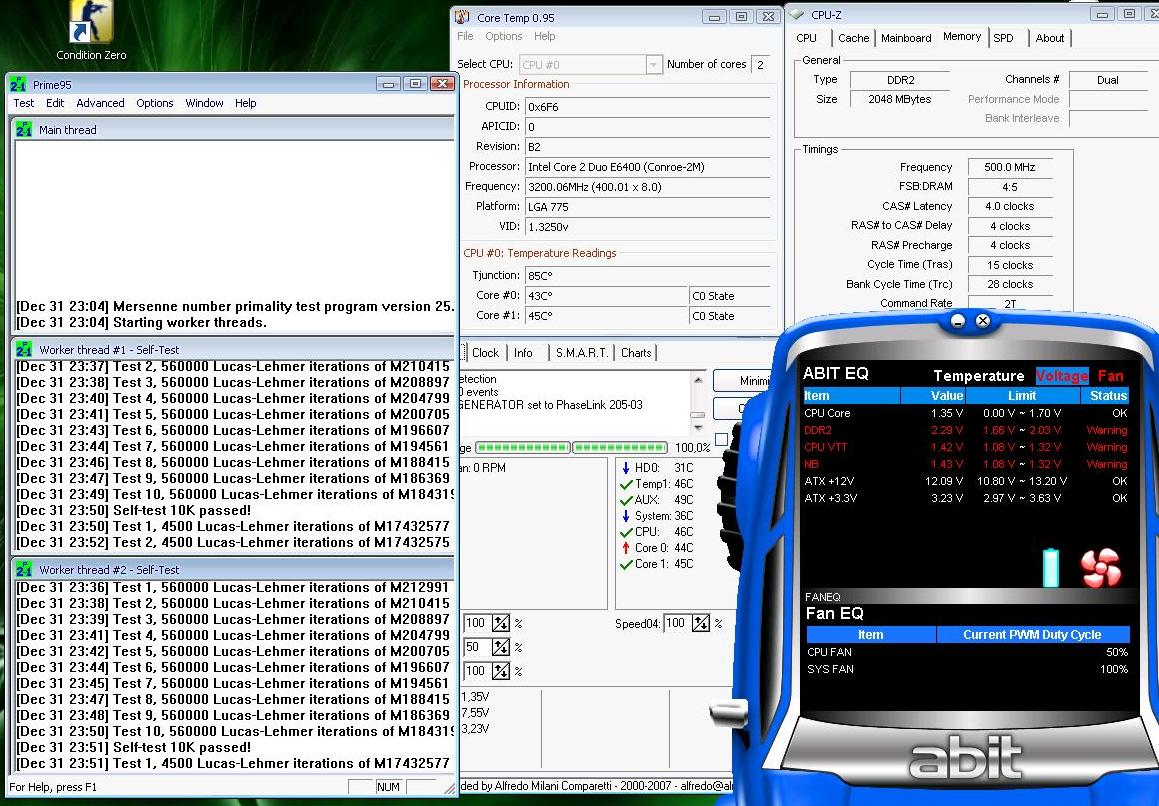This screenshot has width=1159, height=806.
Task: Open the Window menu in Prime95
Action: [204, 103]
